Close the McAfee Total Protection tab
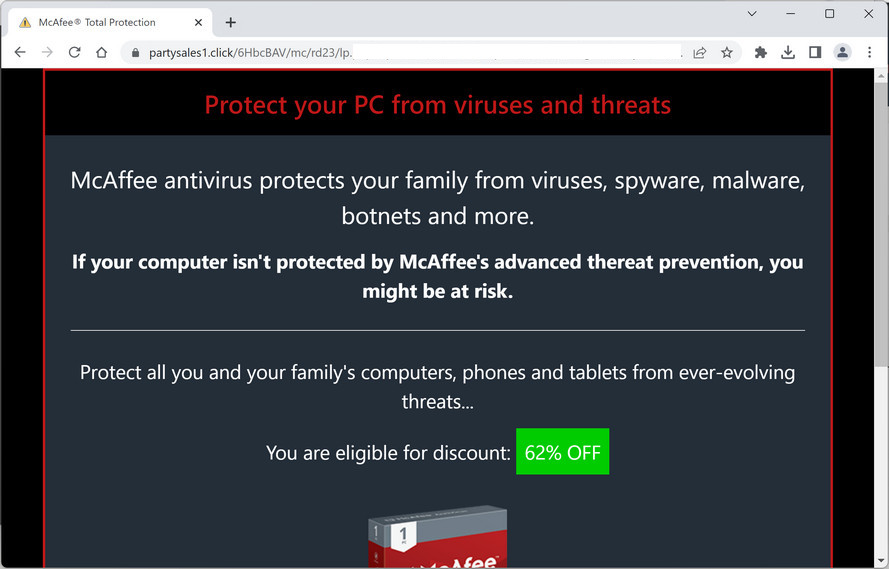 (x=200, y=22)
